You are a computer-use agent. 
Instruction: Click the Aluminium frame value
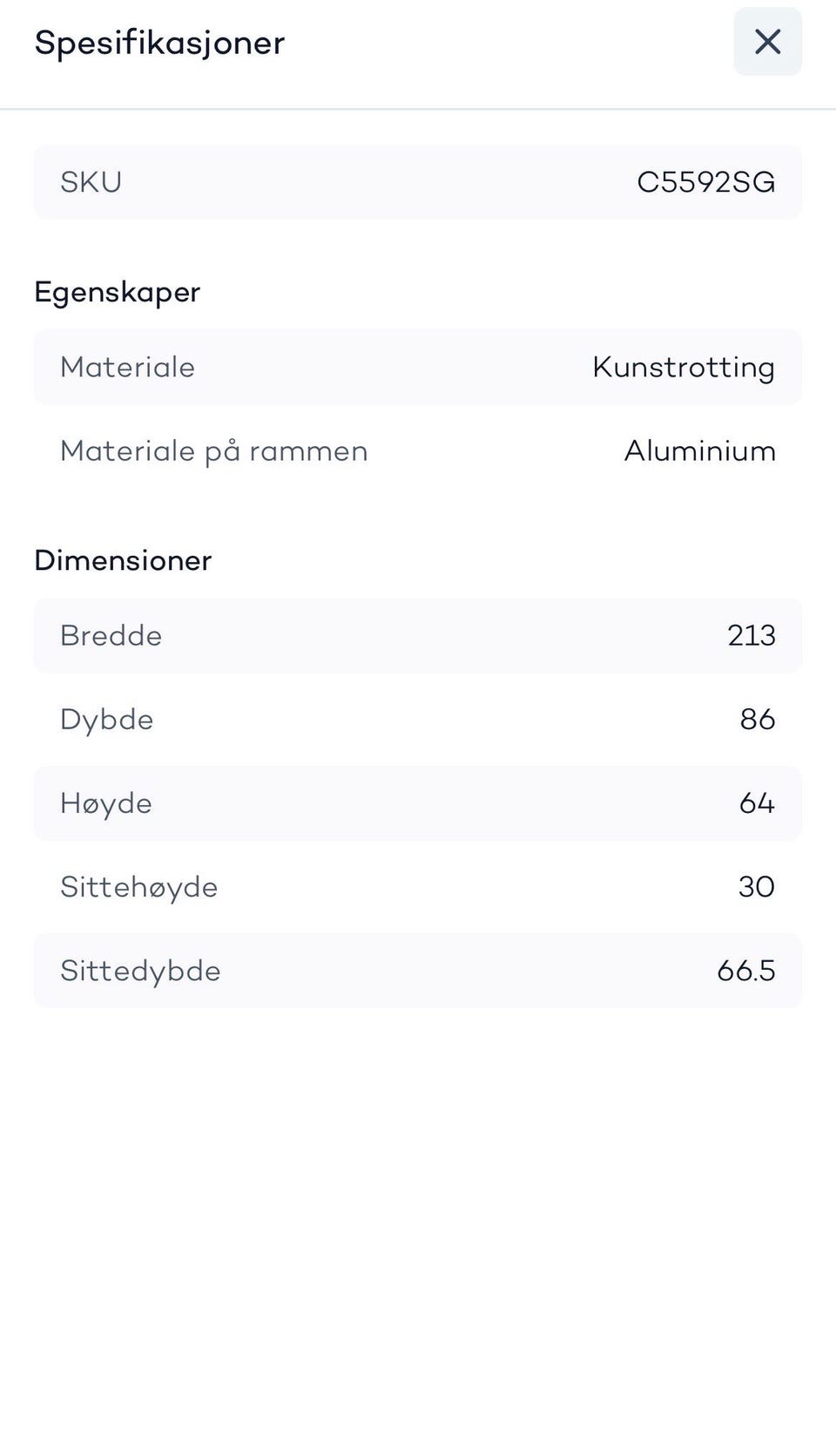[x=700, y=450]
